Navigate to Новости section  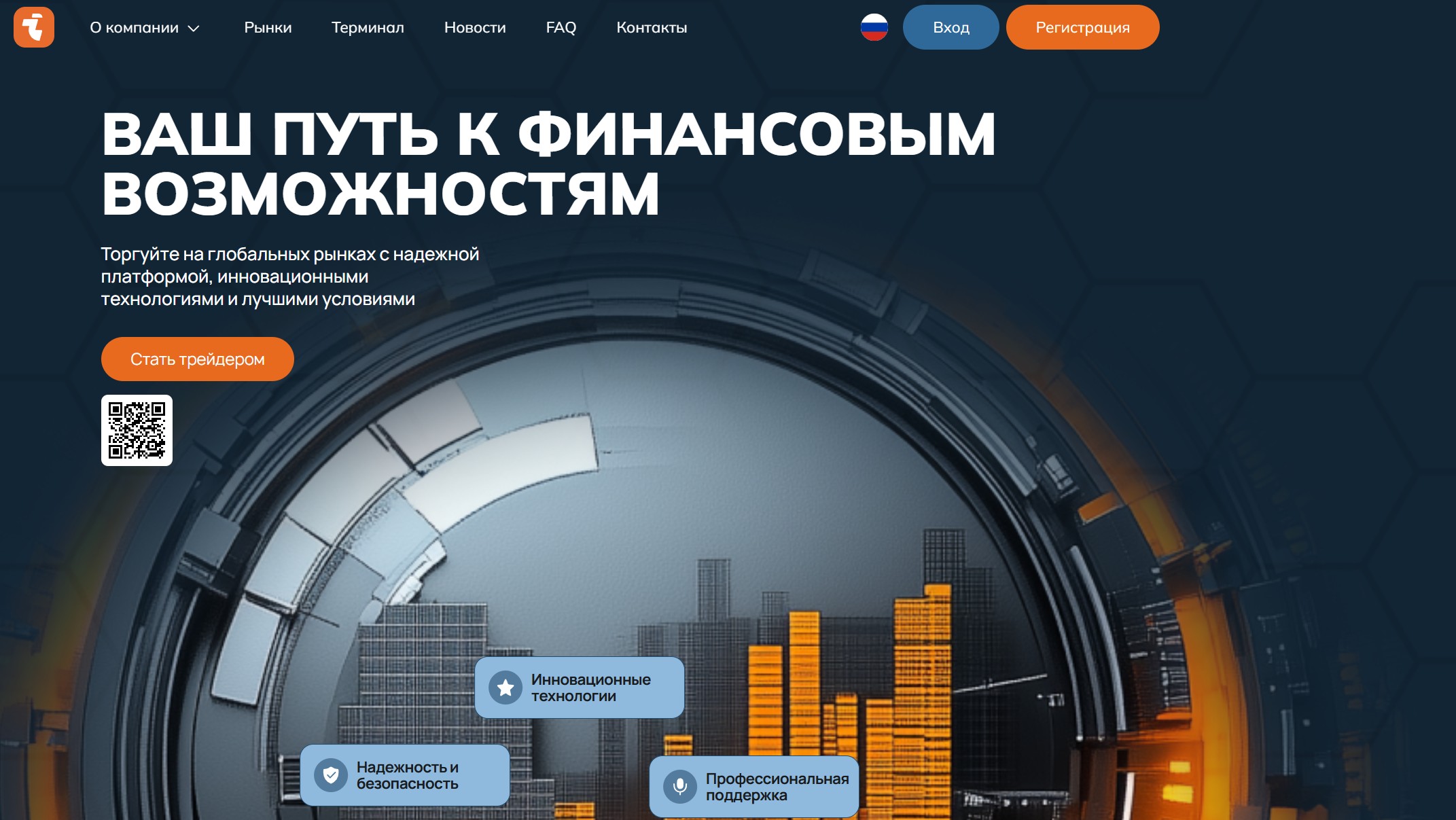click(x=475, y=28)
